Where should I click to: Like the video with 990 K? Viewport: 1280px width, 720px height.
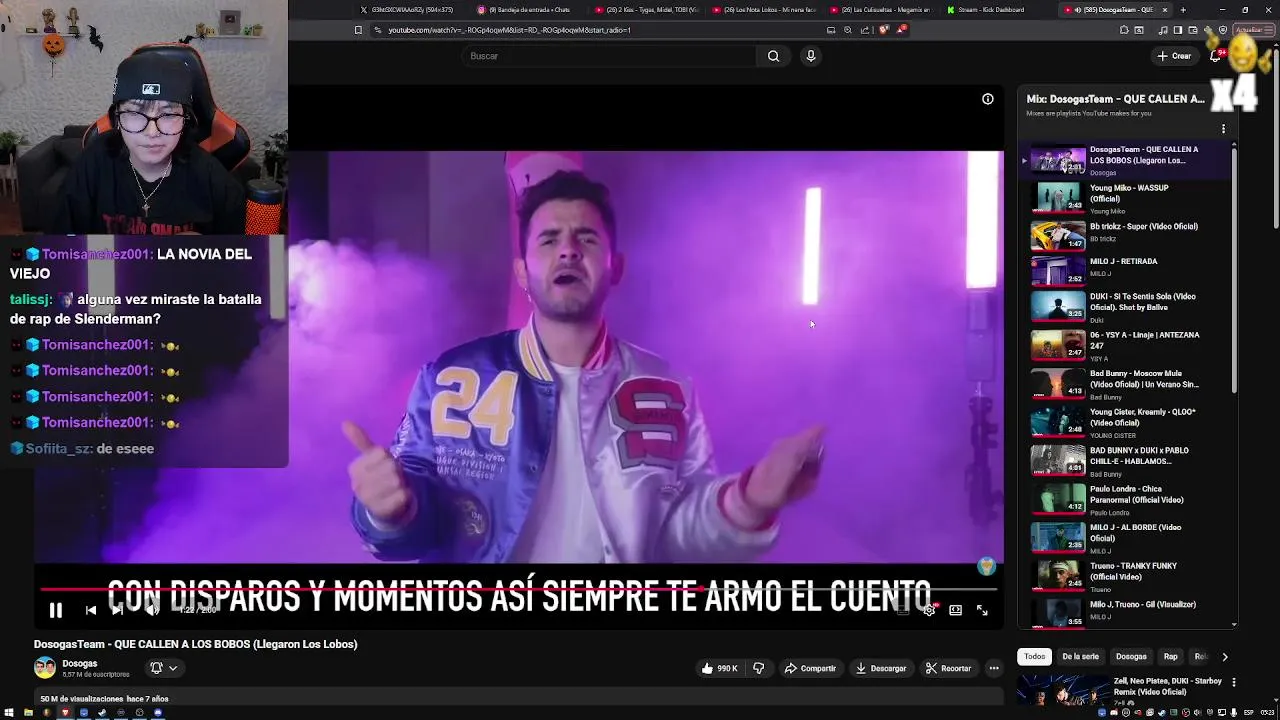720,668
